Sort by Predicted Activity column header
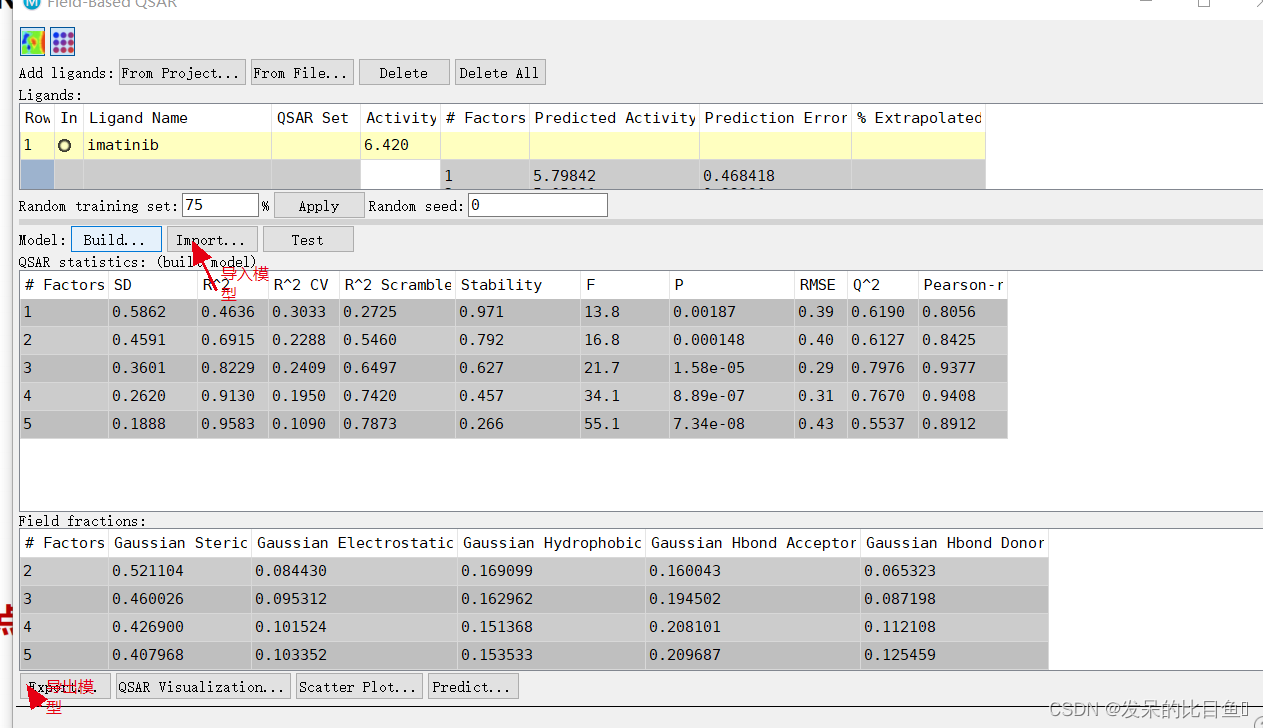The width and height of the screenshot is (1263, 728). [614, 118]
